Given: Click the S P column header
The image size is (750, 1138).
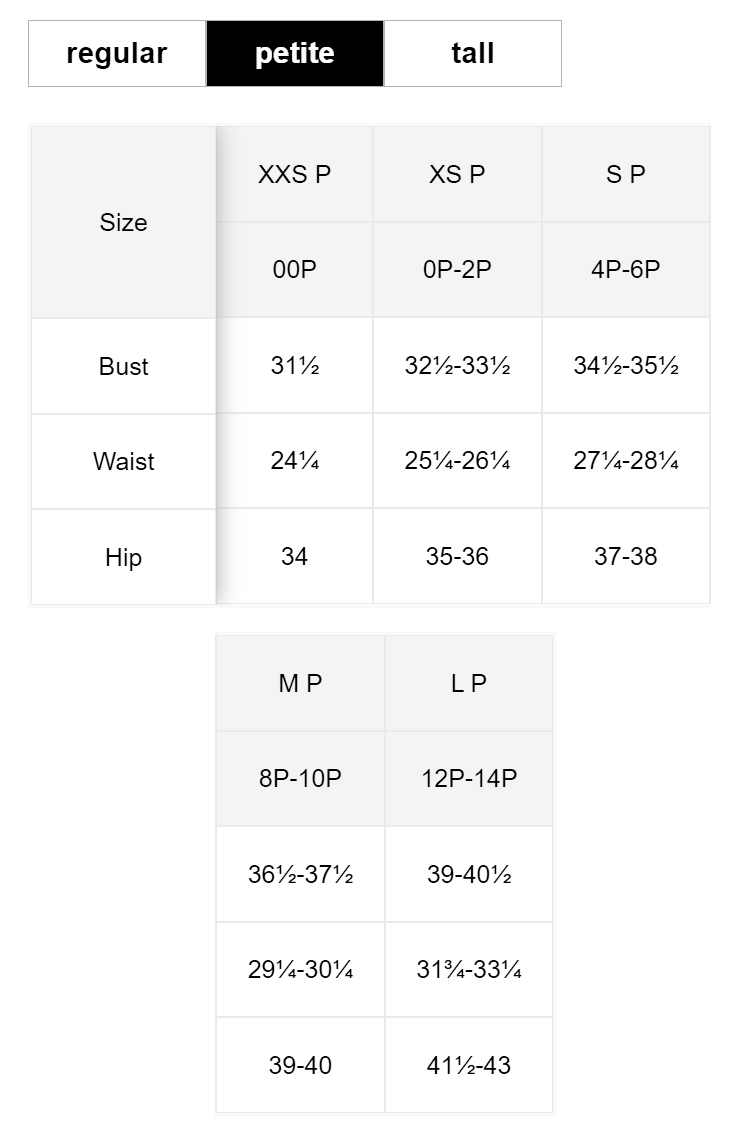Looking at the screenshot, I should tap(626, 175).
